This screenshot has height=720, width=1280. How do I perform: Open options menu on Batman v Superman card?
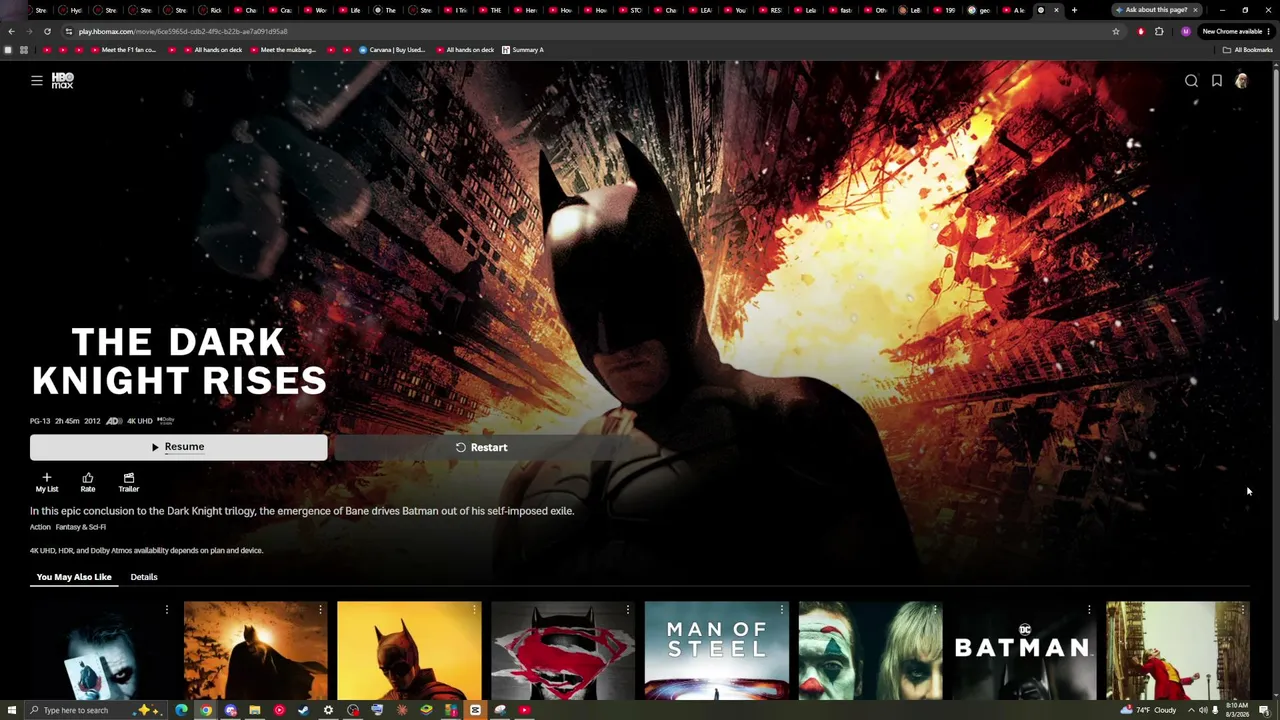628,609
